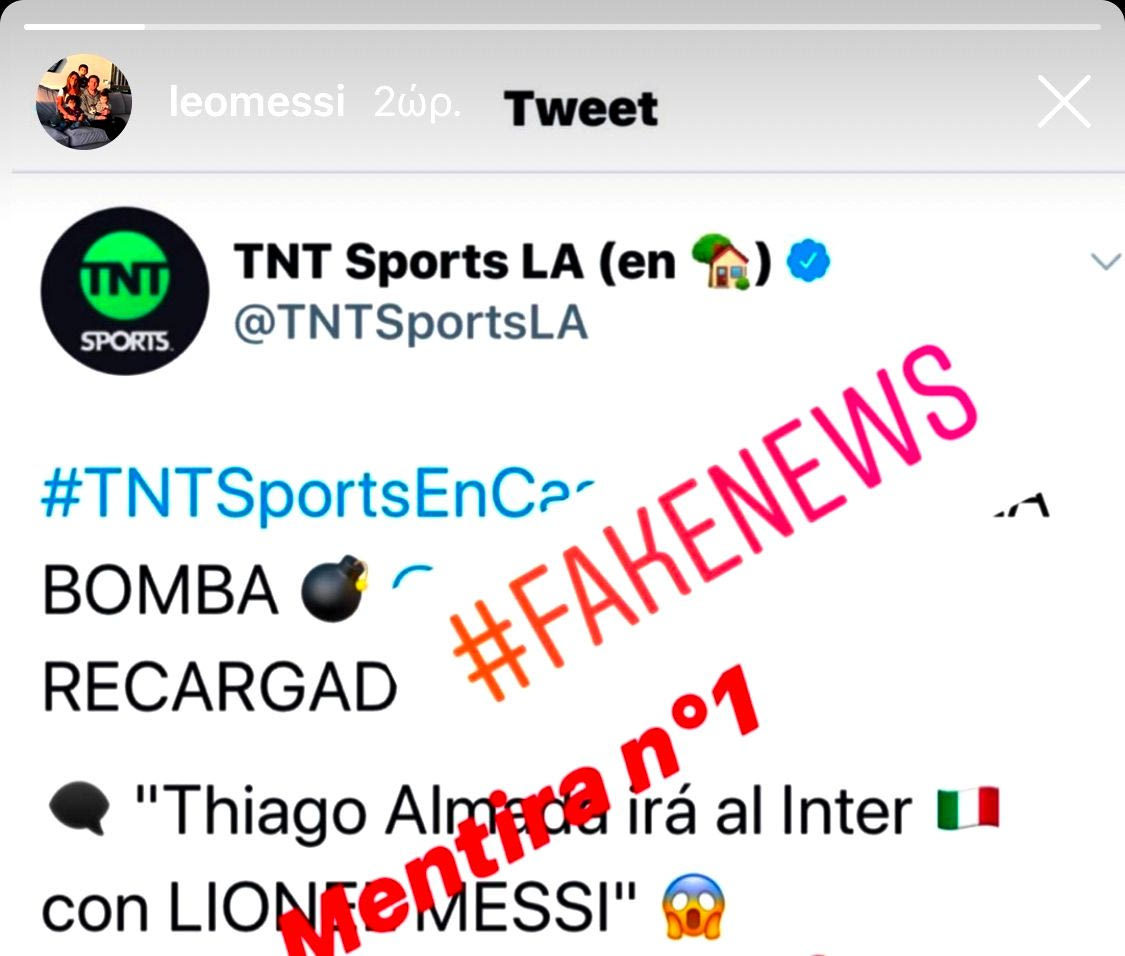Tap the story progress bar
Screen dimensions: 1125x956
(562, 27)
